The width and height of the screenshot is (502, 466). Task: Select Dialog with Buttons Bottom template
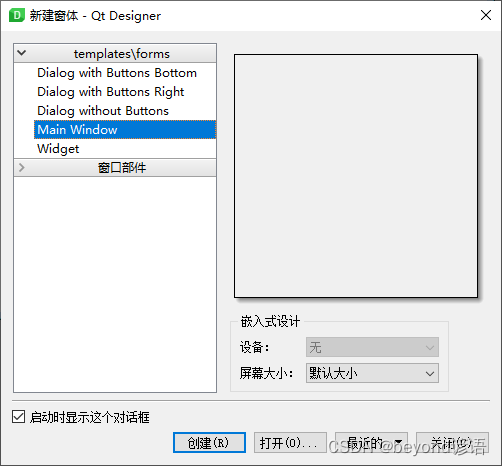pyautogui.click(x=117, y=73)
